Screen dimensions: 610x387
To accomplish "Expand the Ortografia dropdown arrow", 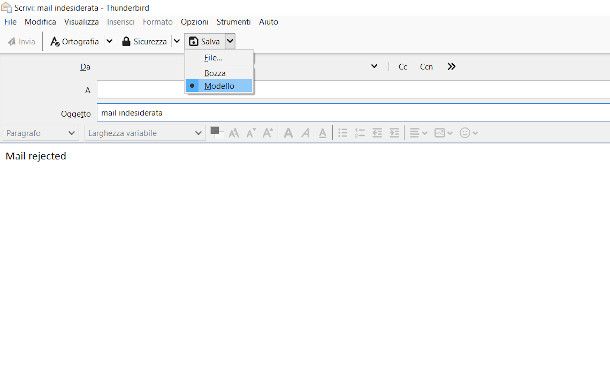I will [x=109, y=41].
